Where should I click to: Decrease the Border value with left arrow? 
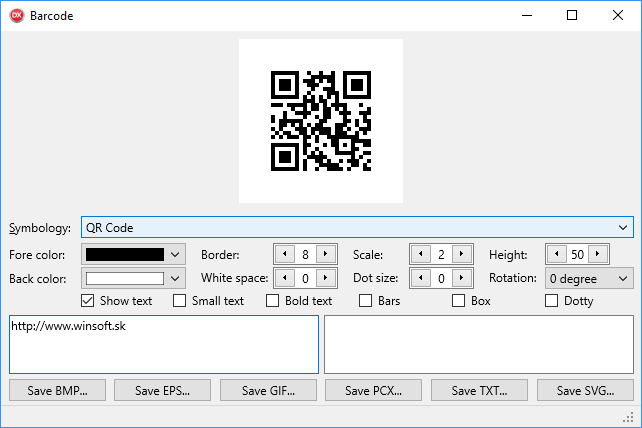[x=285, y=254]
